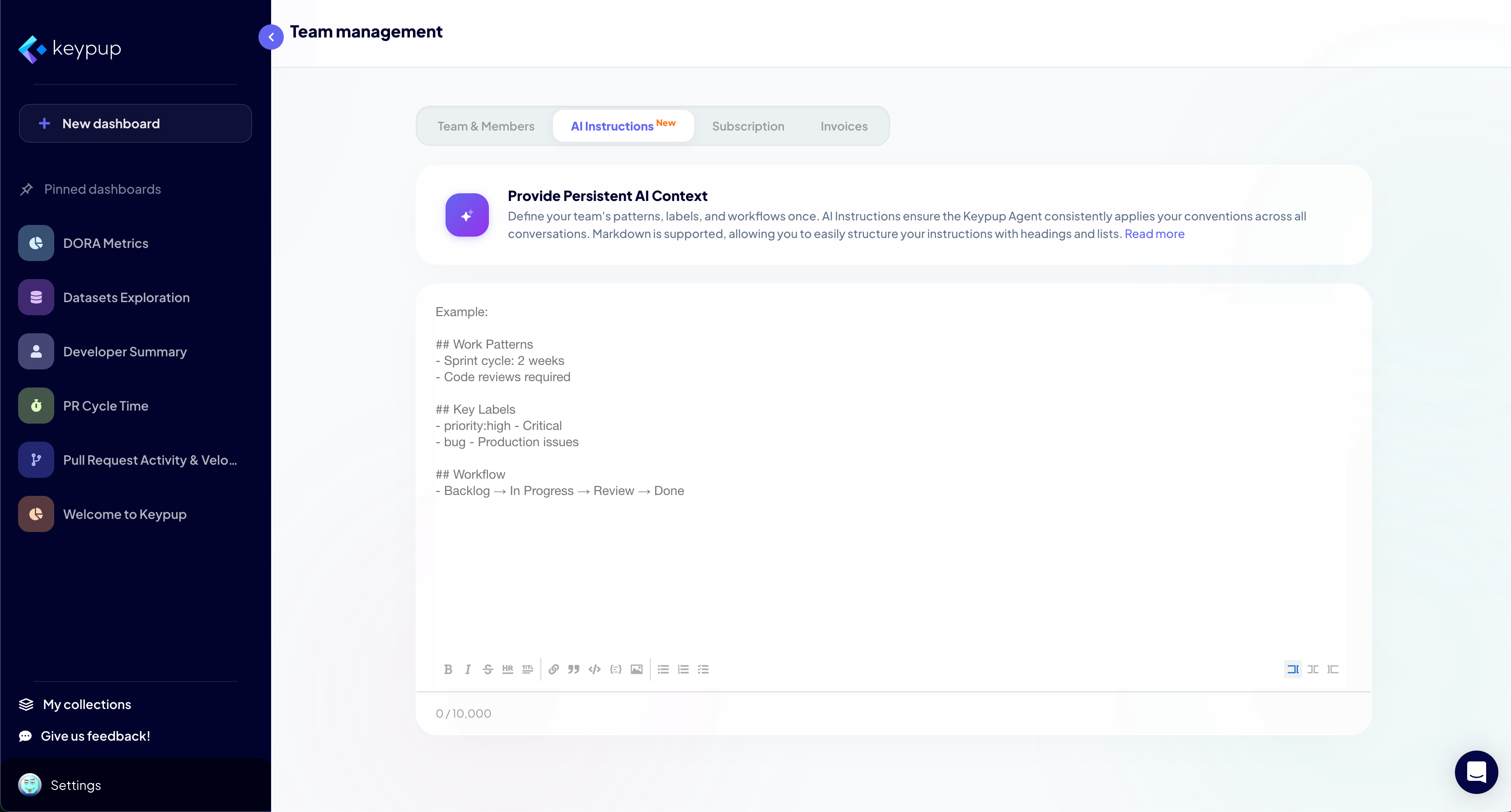
Task: Click the Pinned dashboards label
Action: click(102, 189)
